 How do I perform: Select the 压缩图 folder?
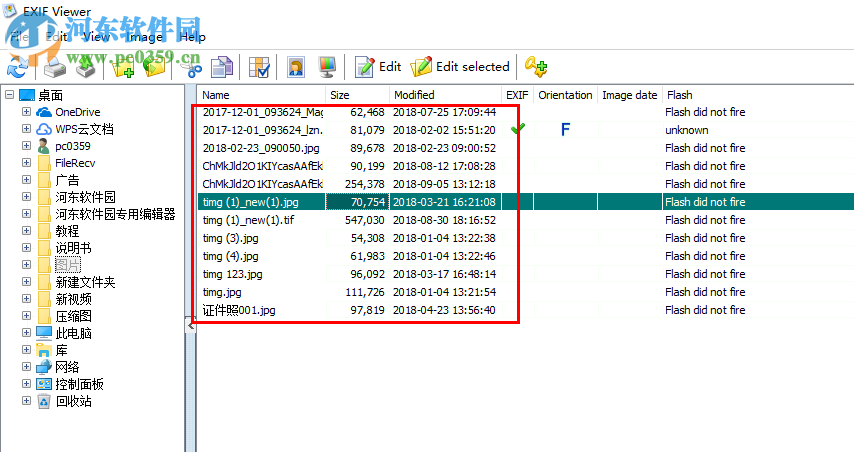click(73, 316)
